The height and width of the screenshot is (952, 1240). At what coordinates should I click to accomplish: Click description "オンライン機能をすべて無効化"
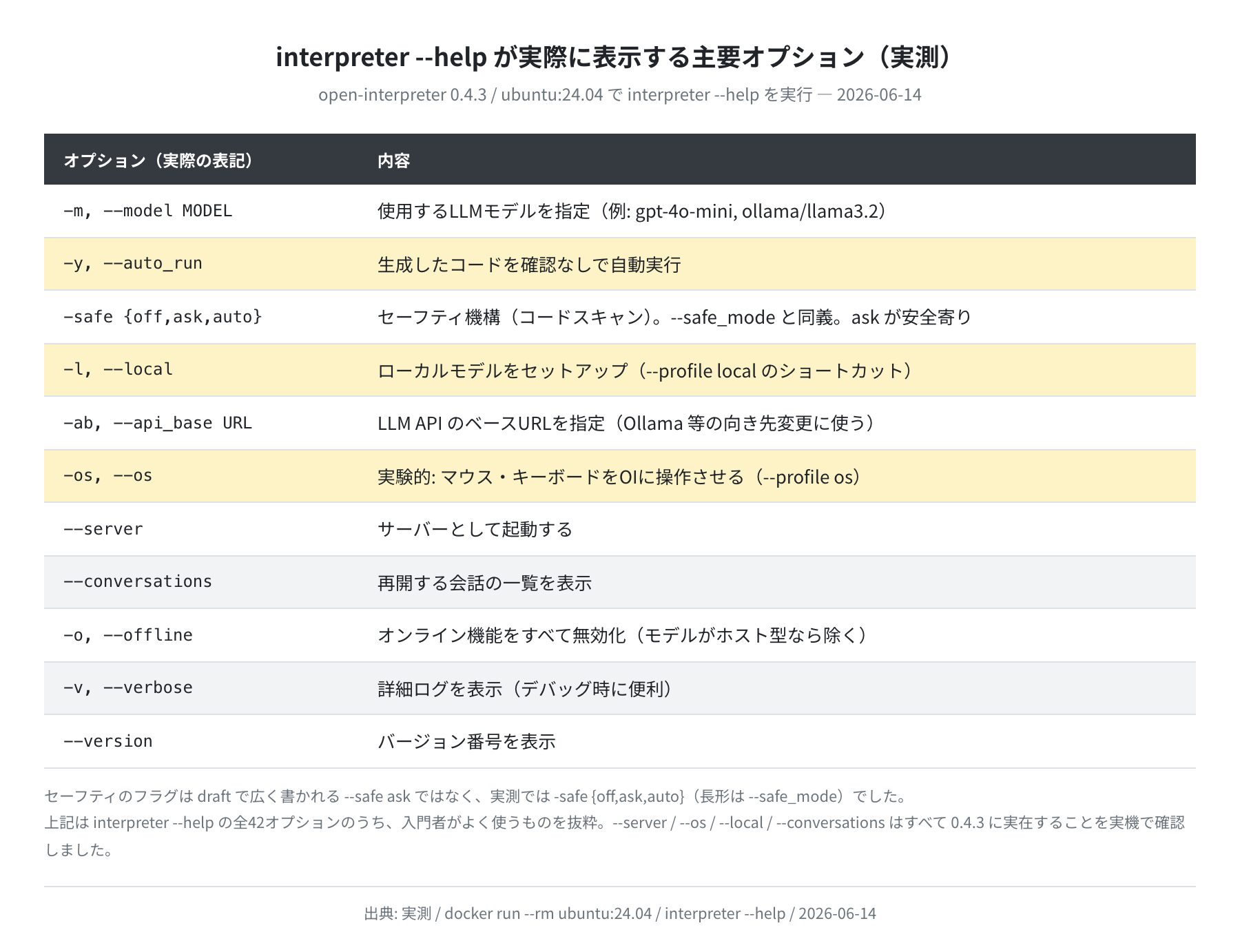[x=502, y=635]
